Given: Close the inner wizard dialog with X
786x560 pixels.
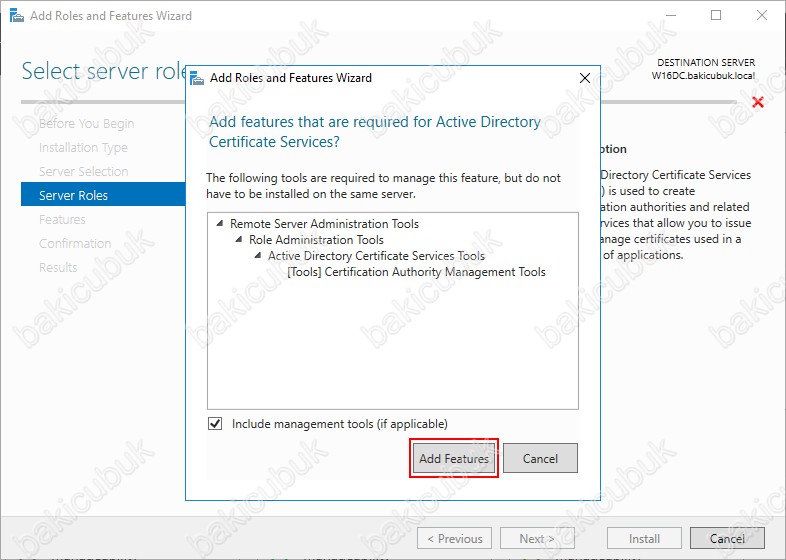Looking at the screenshot, I should coord(584,78).
